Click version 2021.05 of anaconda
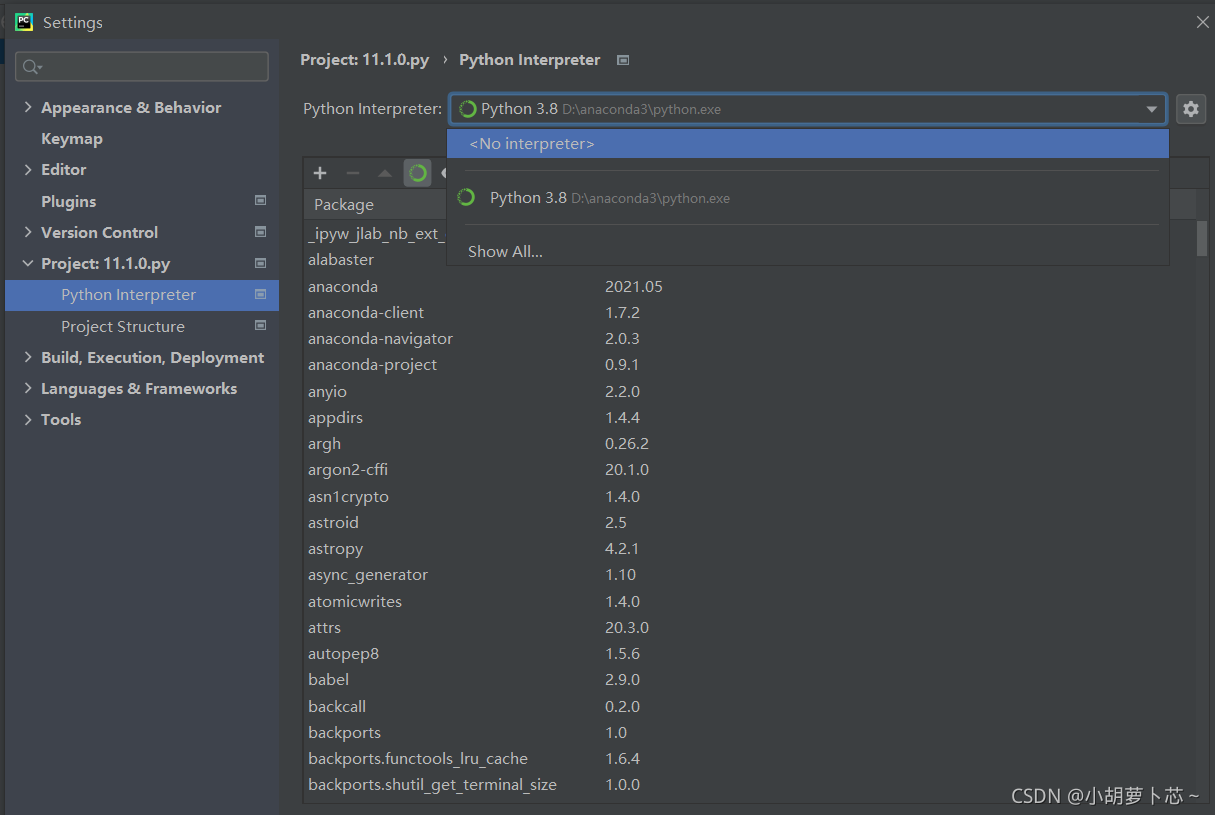Viewport: 1215px width, 815px height. tap(634, 287)
